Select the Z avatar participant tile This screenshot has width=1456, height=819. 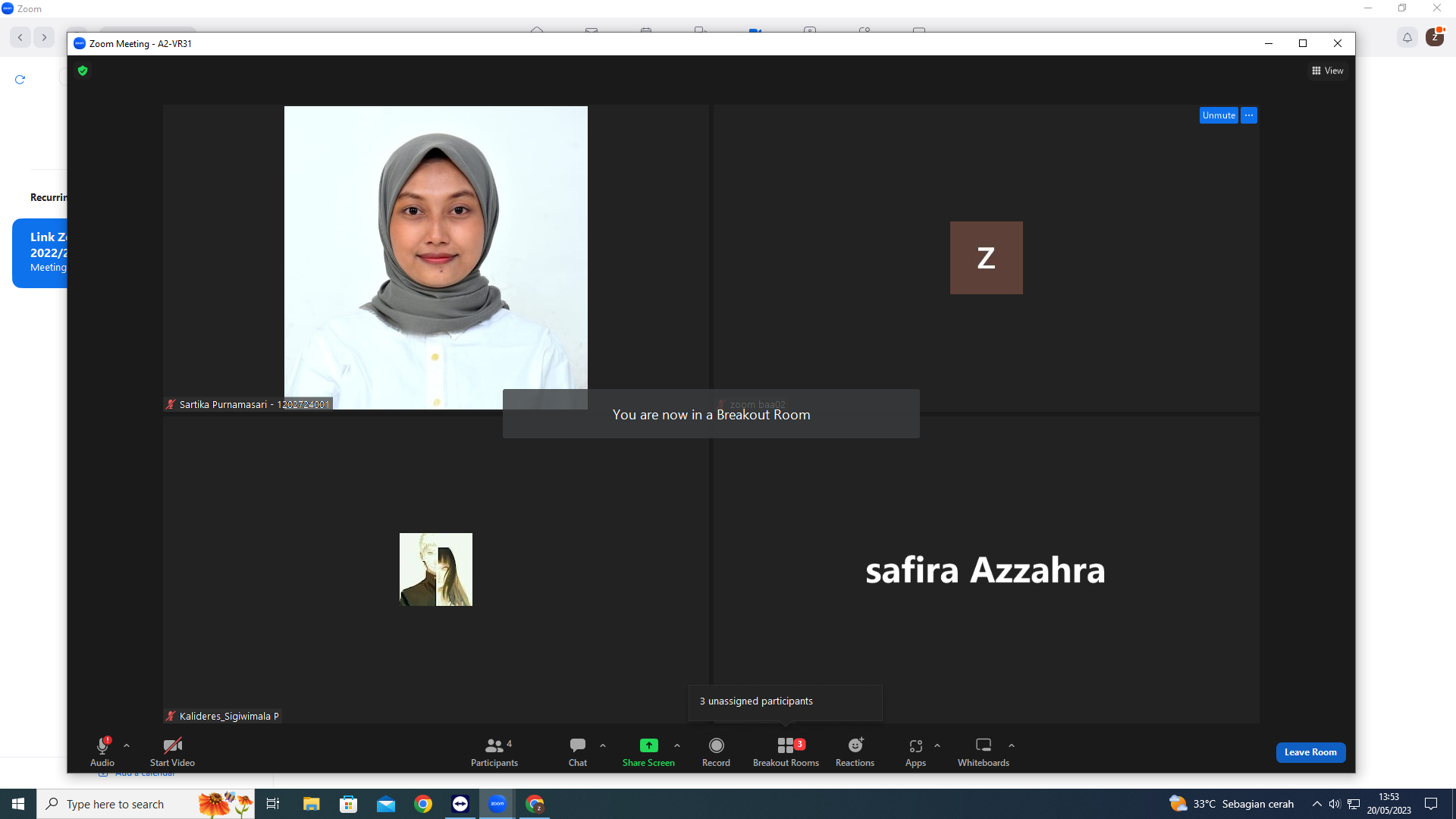click(x=986, y=258)
